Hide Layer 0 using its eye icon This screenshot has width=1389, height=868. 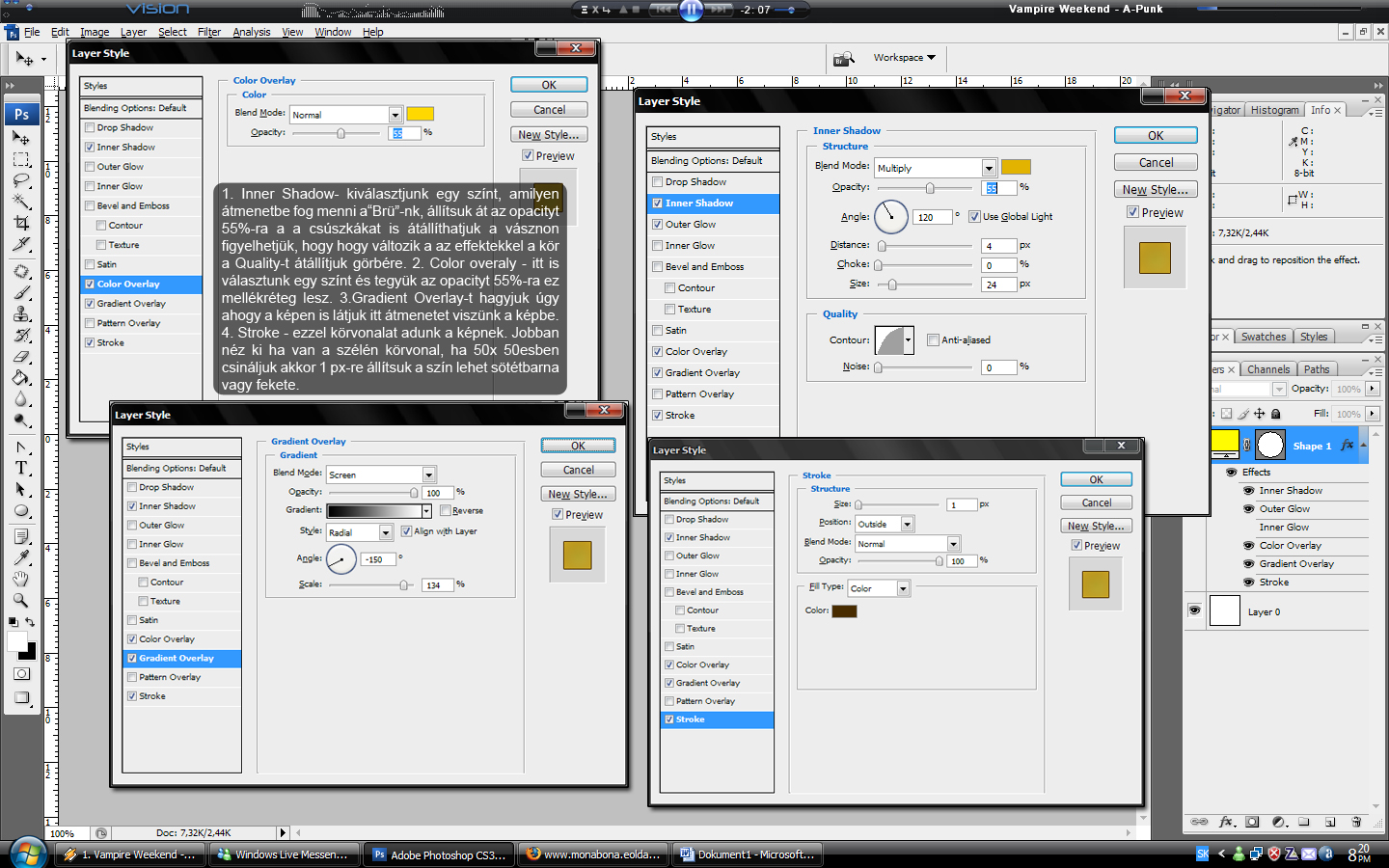coord(1194,610)
